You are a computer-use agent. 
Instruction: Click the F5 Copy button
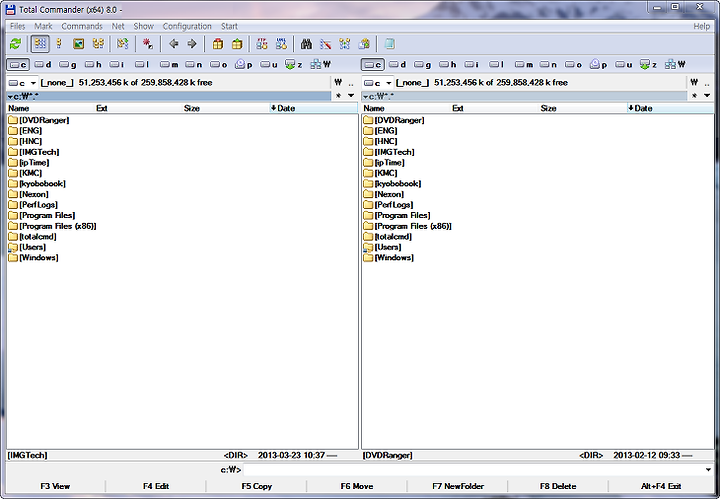(x=256, y=486)
